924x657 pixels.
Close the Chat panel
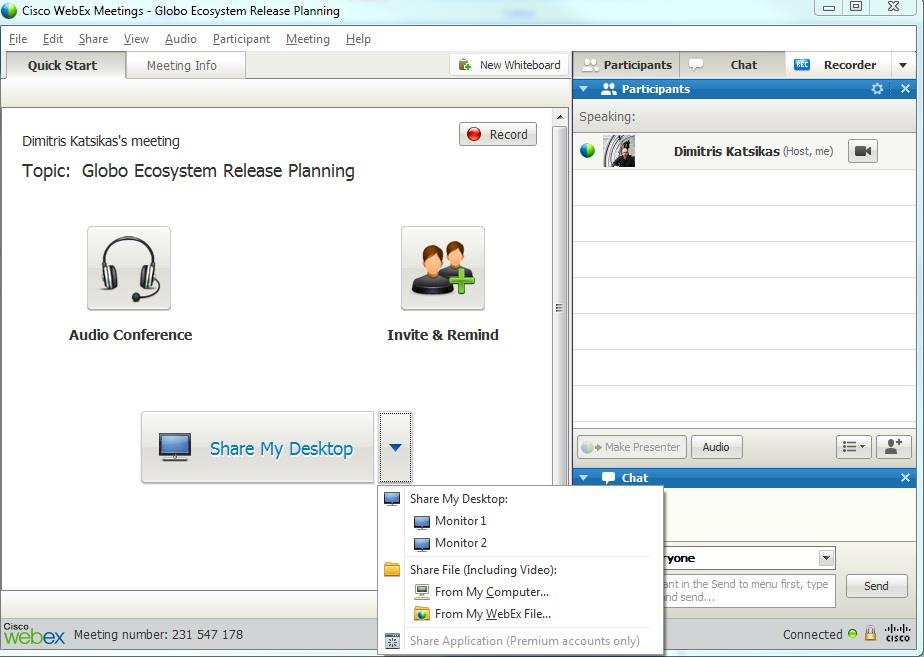[906, 477]
